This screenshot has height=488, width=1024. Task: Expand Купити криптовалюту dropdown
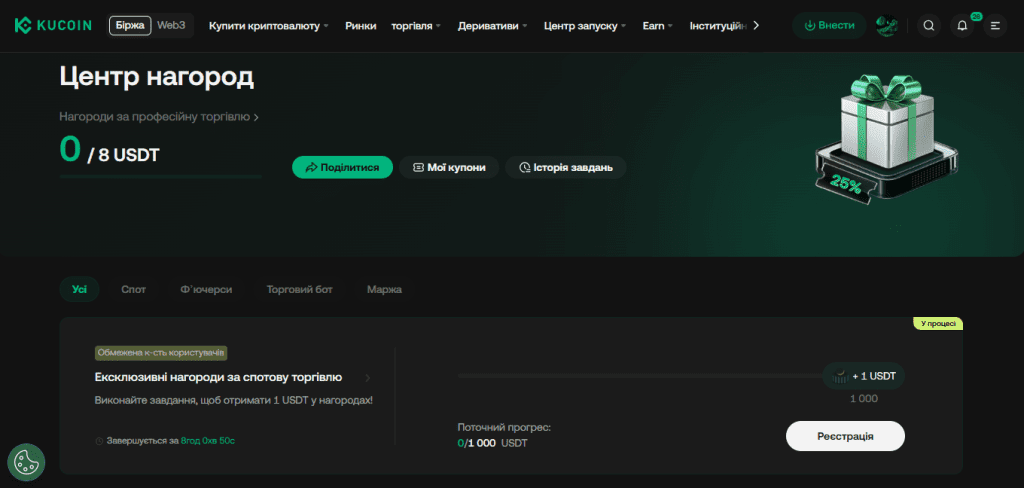268,25
